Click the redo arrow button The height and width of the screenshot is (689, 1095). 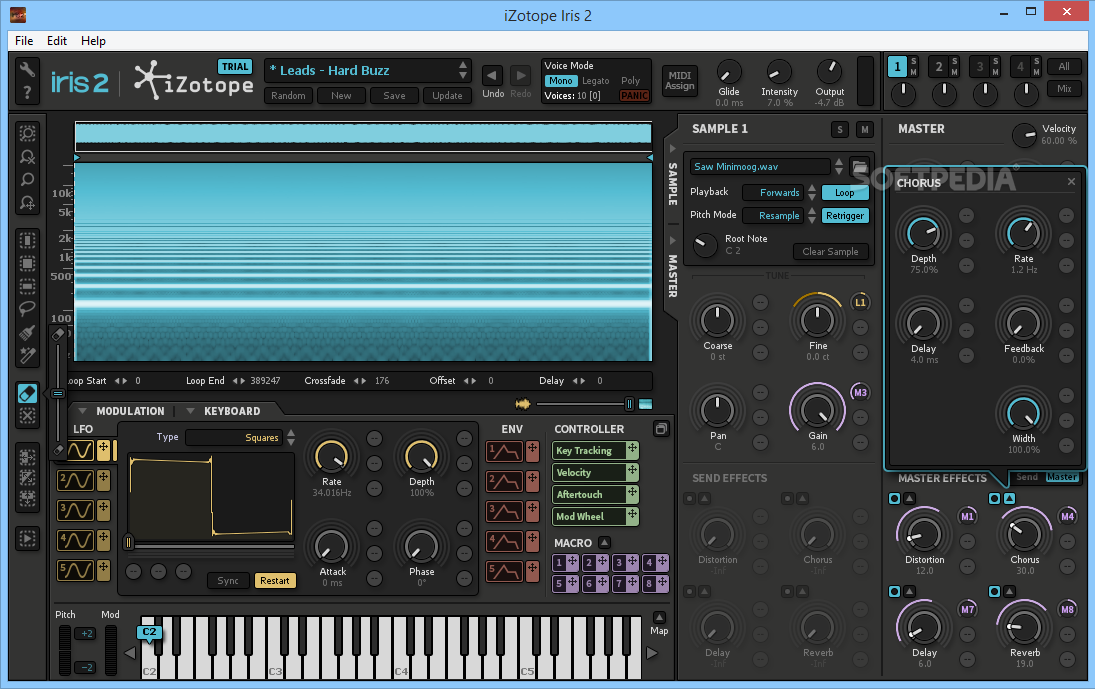[520, 75]
